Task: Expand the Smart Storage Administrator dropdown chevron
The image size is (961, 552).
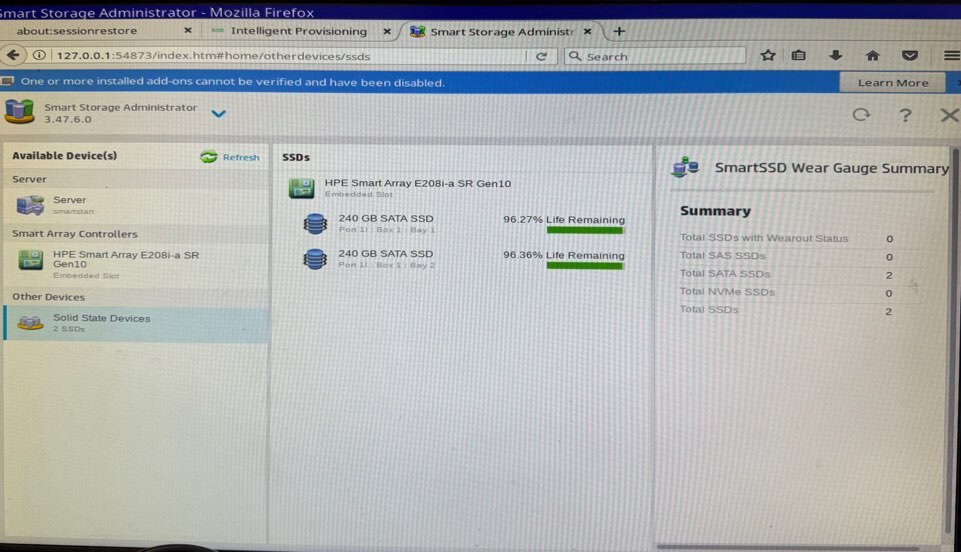Action: pos(219,113)
